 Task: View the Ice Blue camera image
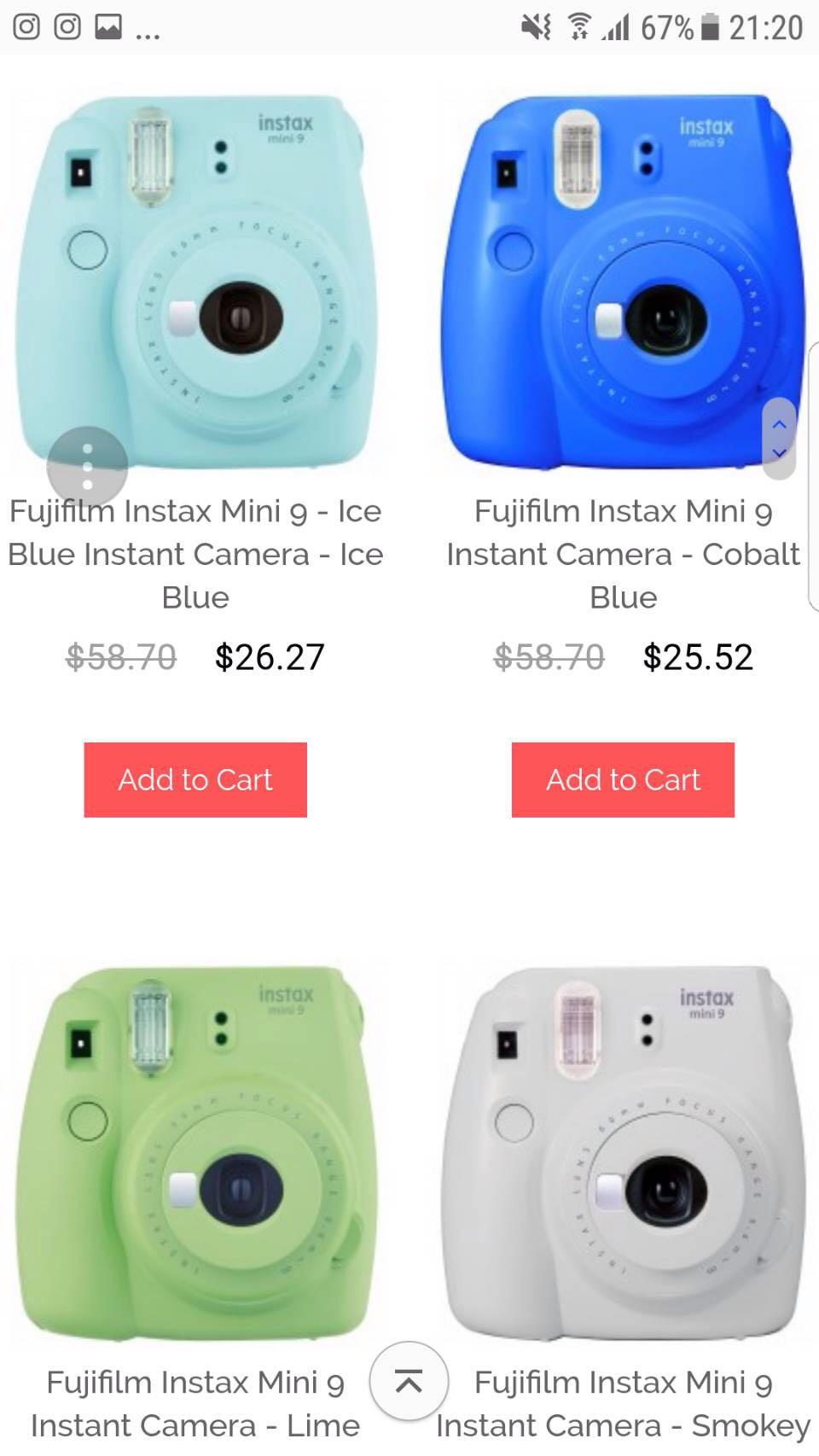(195, 282)
